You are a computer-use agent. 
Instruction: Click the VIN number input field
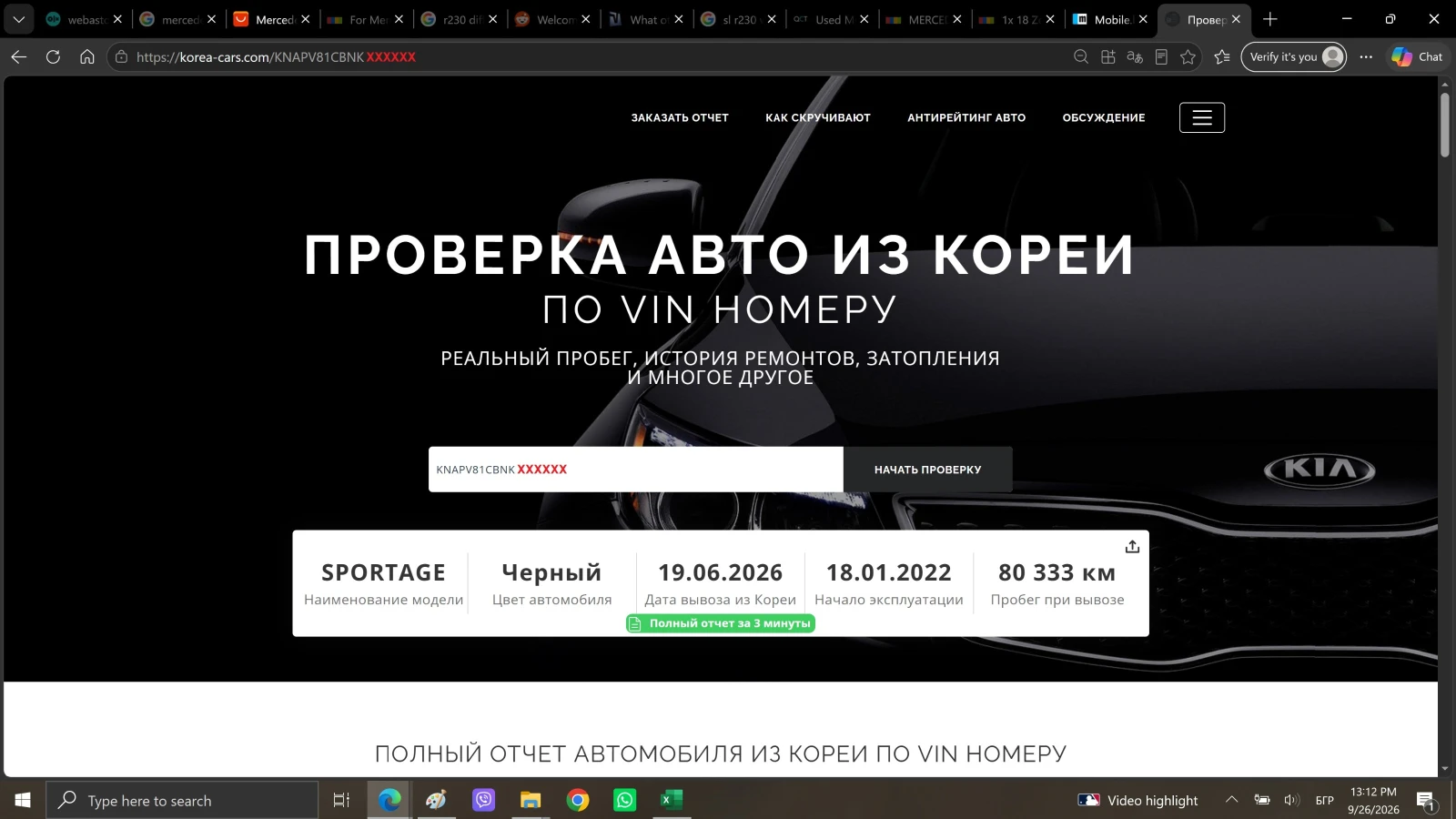[x=636, y=470]
